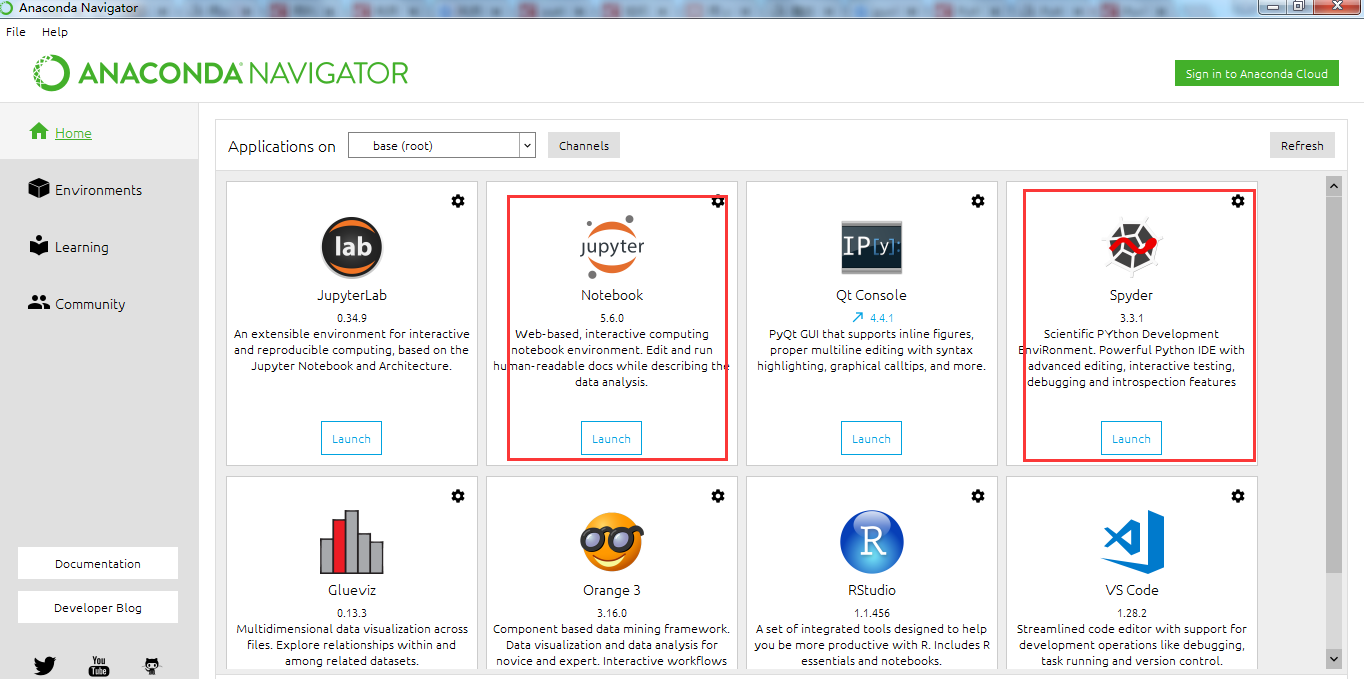Open the VS Code tile settings gear
1364x679 pixels.
(x=1238, y=496)
